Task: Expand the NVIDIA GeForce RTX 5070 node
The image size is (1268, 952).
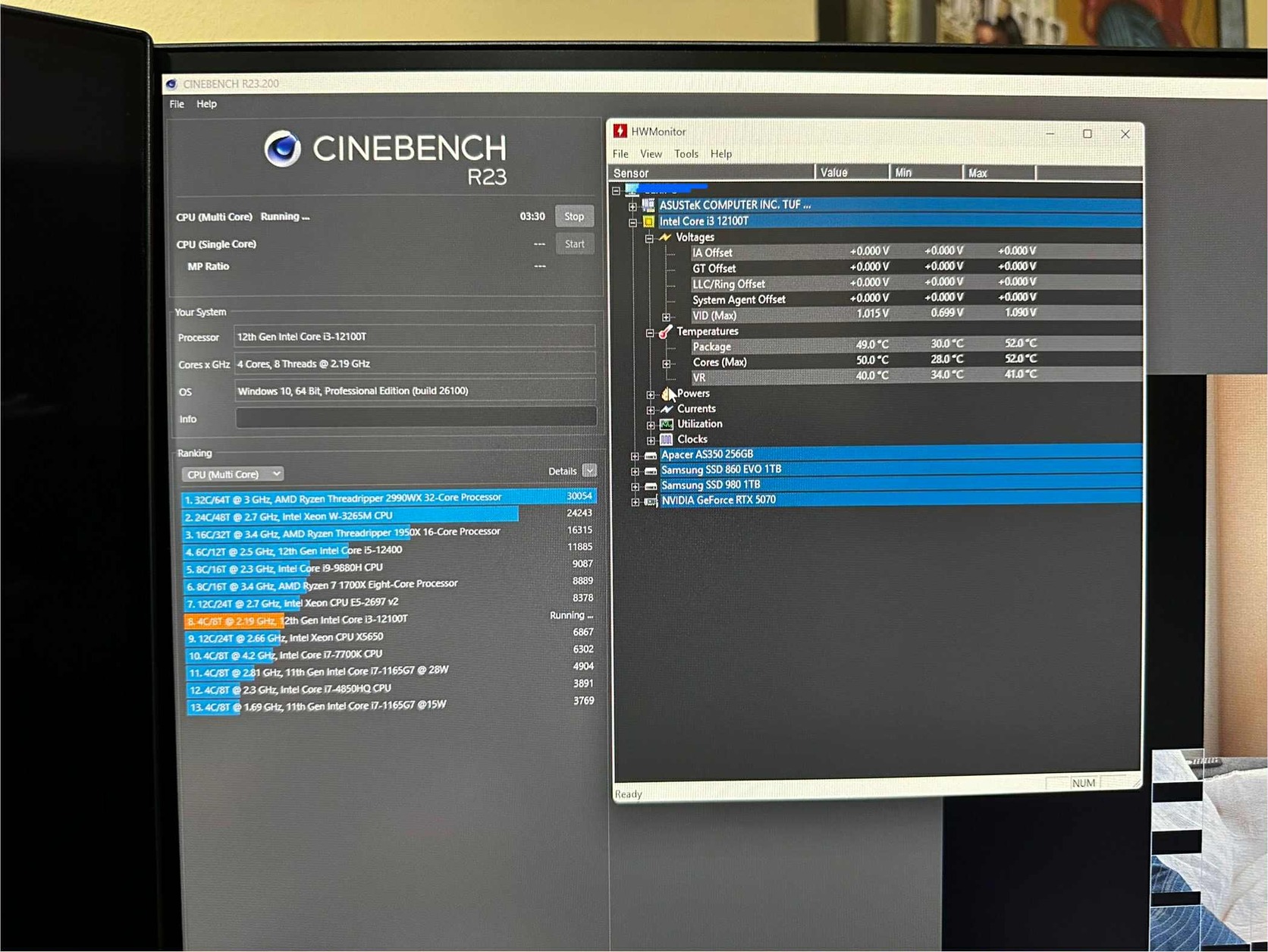Action: [635, 501]
